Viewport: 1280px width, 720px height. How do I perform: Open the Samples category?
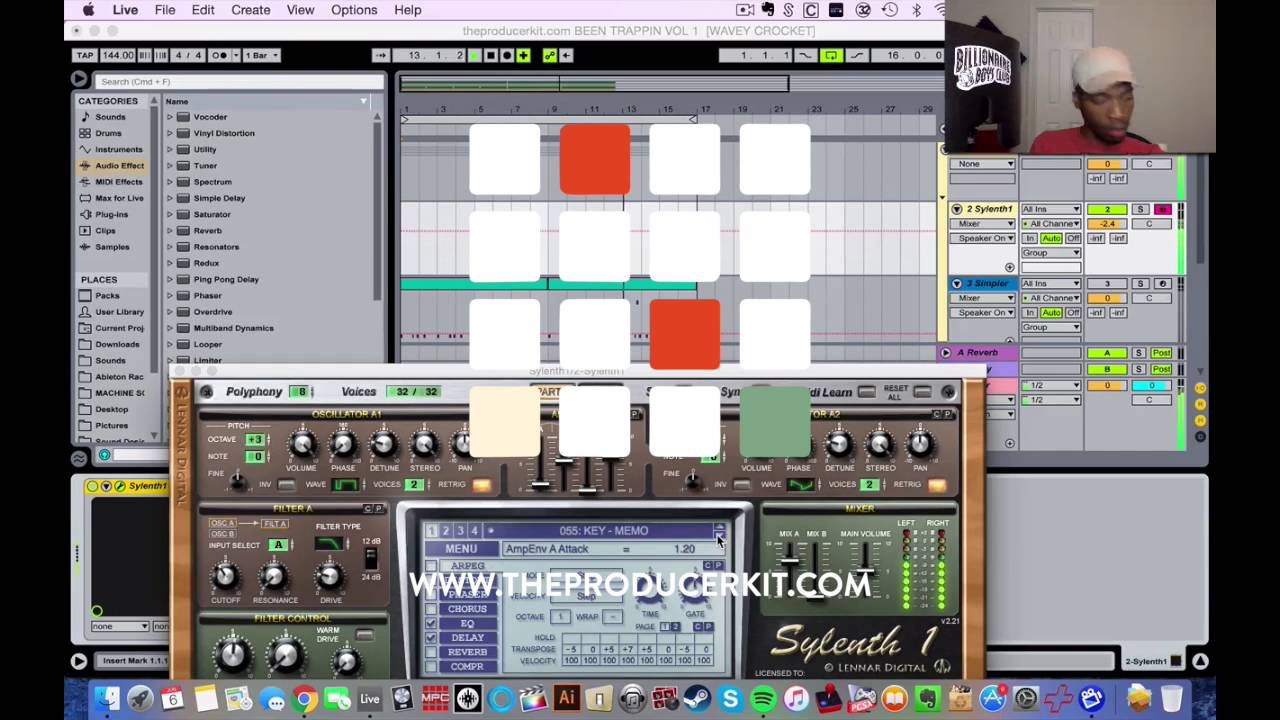[112, 247]
